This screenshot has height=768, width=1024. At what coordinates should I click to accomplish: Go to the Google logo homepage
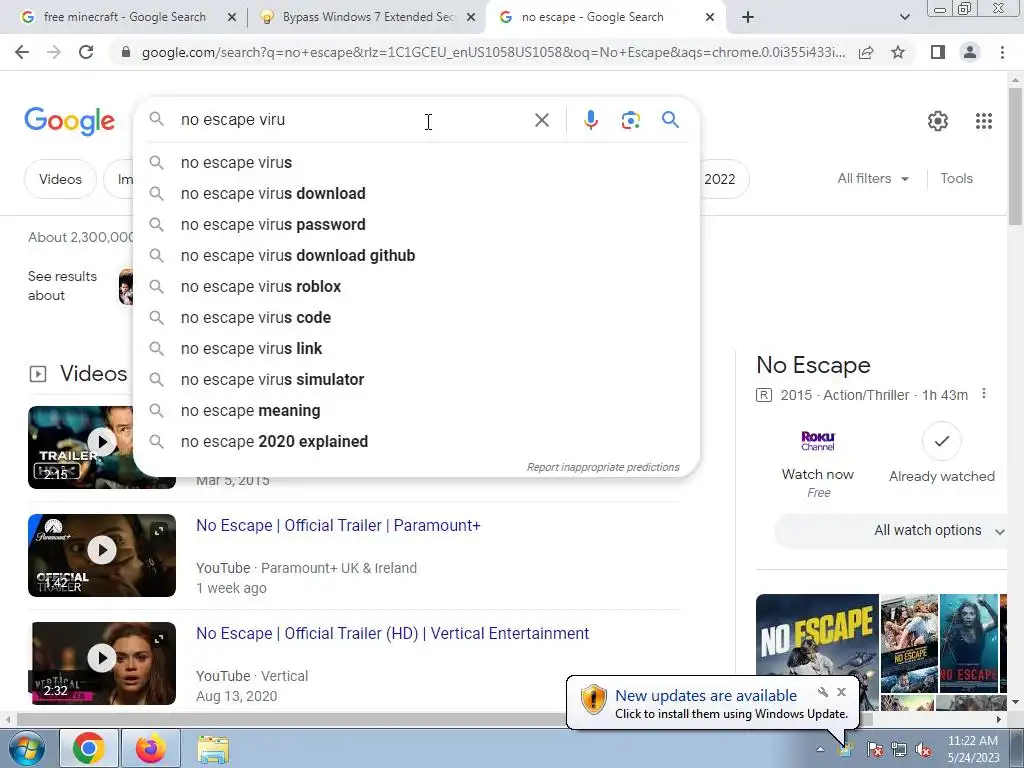(x=69, y=121)
